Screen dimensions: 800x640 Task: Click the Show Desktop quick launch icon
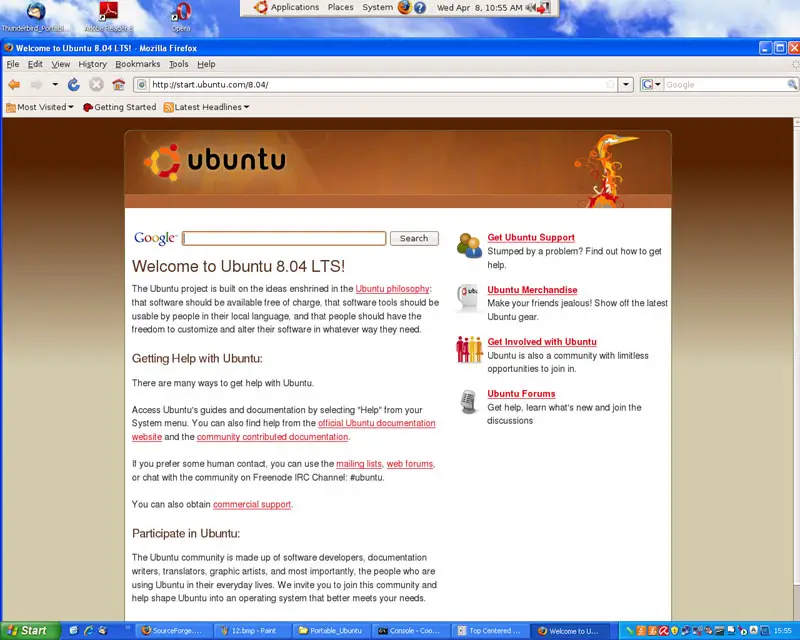[73, 631]
